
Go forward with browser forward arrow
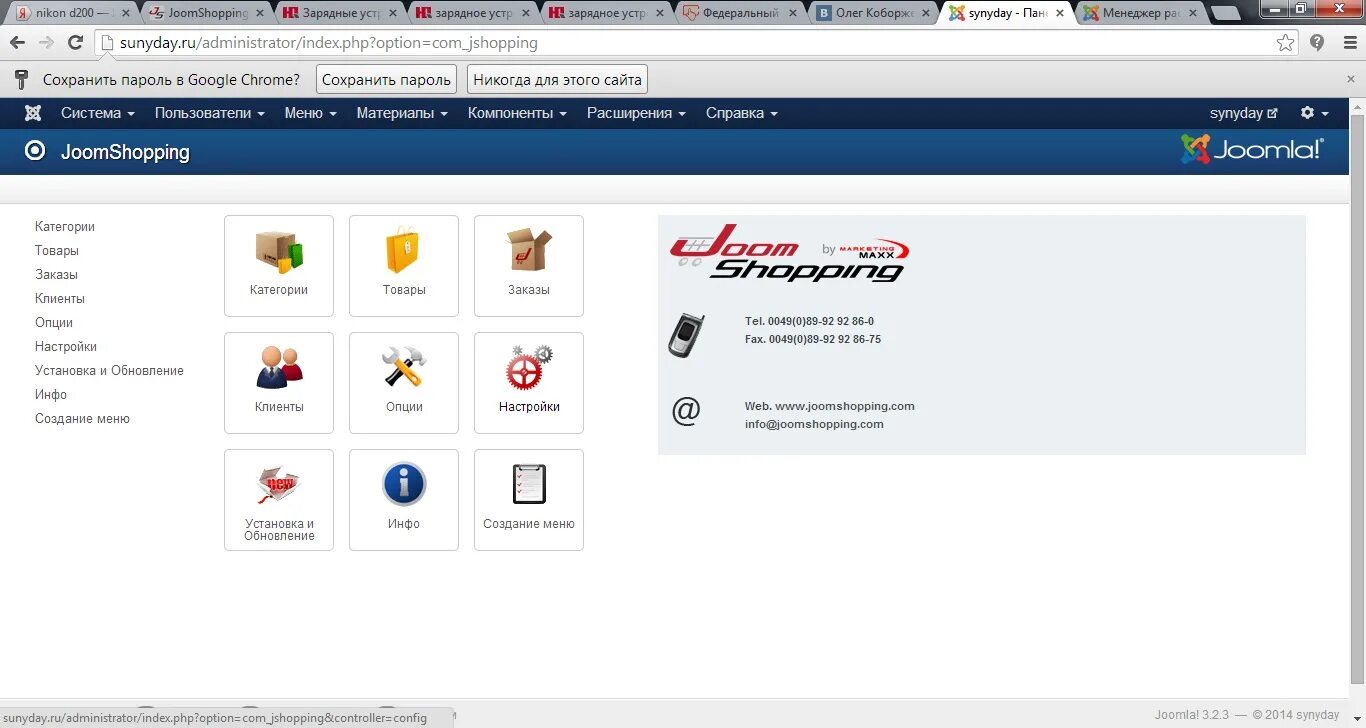[46, 43]
